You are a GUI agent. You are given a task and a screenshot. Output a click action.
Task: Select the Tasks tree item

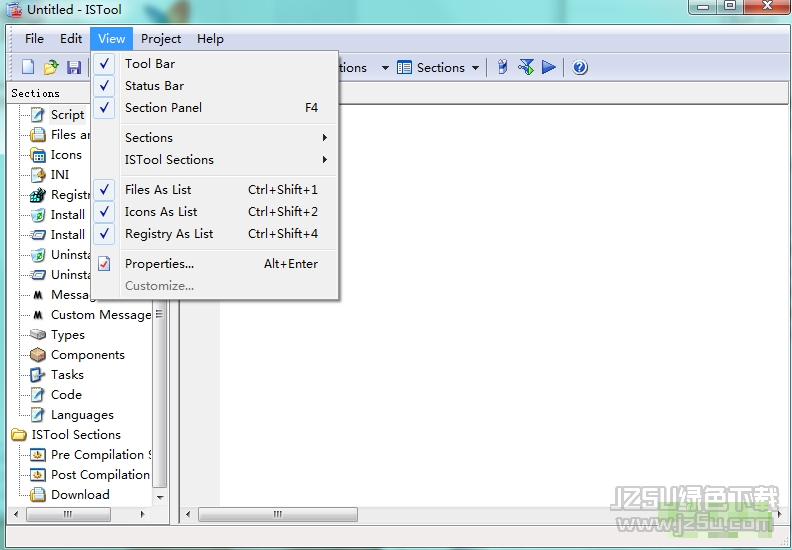click(x=67, y=375)
